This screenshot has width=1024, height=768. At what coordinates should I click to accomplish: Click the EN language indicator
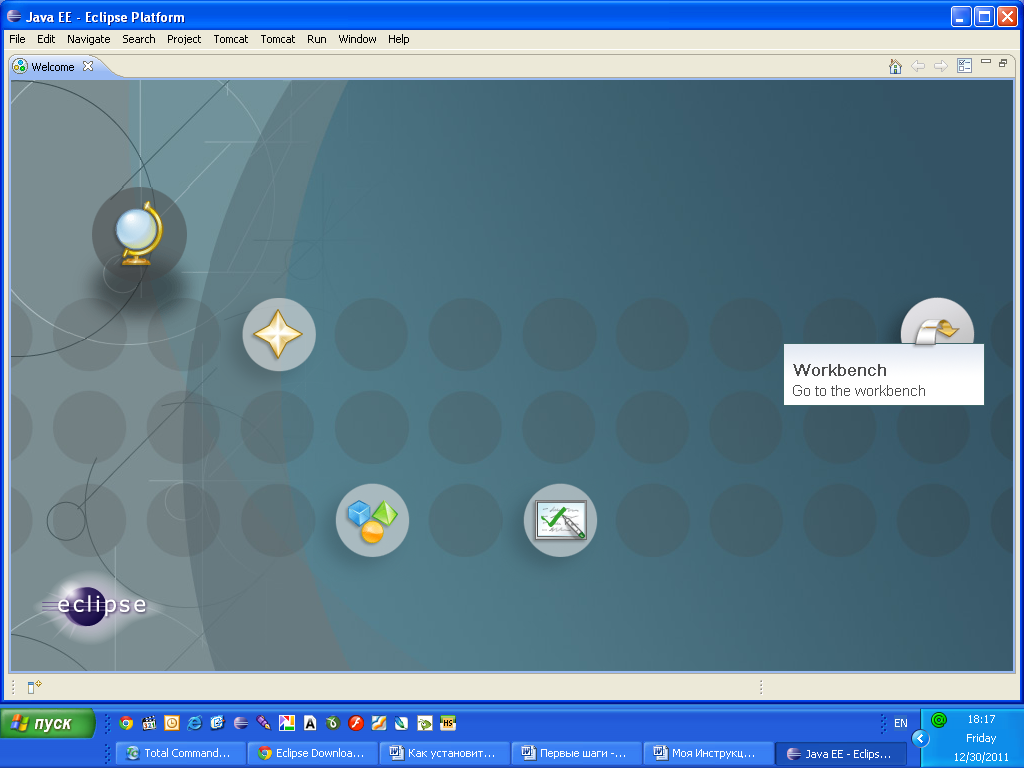tap(901, 723)
